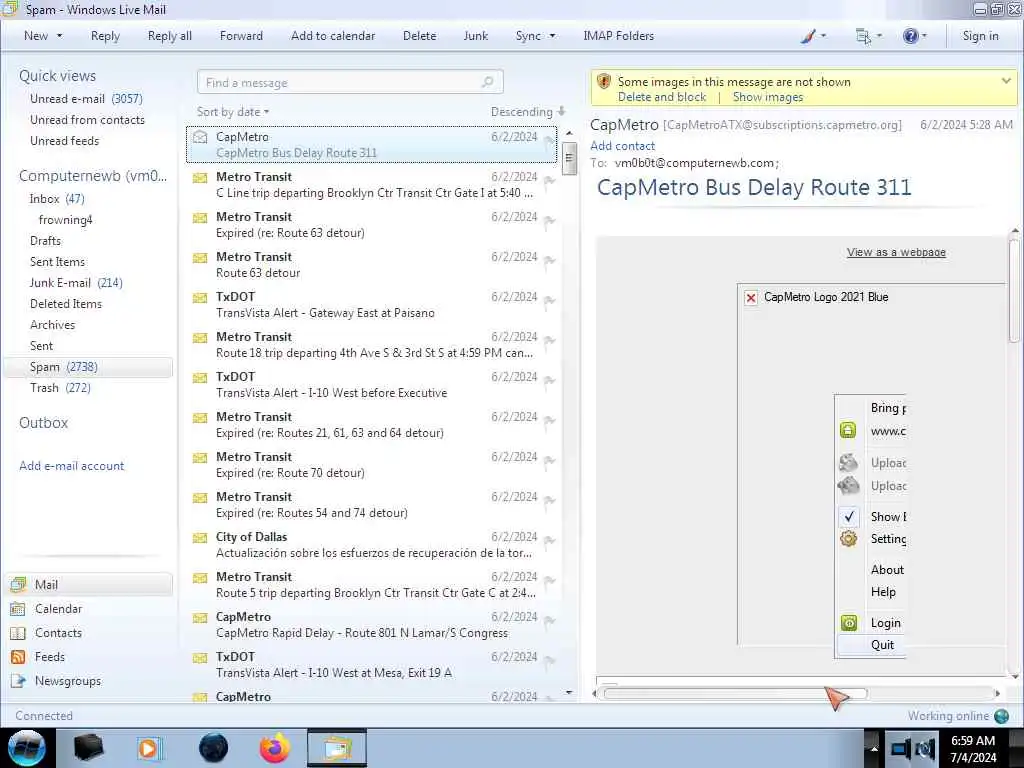This screenshot has height=768, width=1024.
Task: Toggle flag on Route 18 trip message
Action: click(550, 341)
